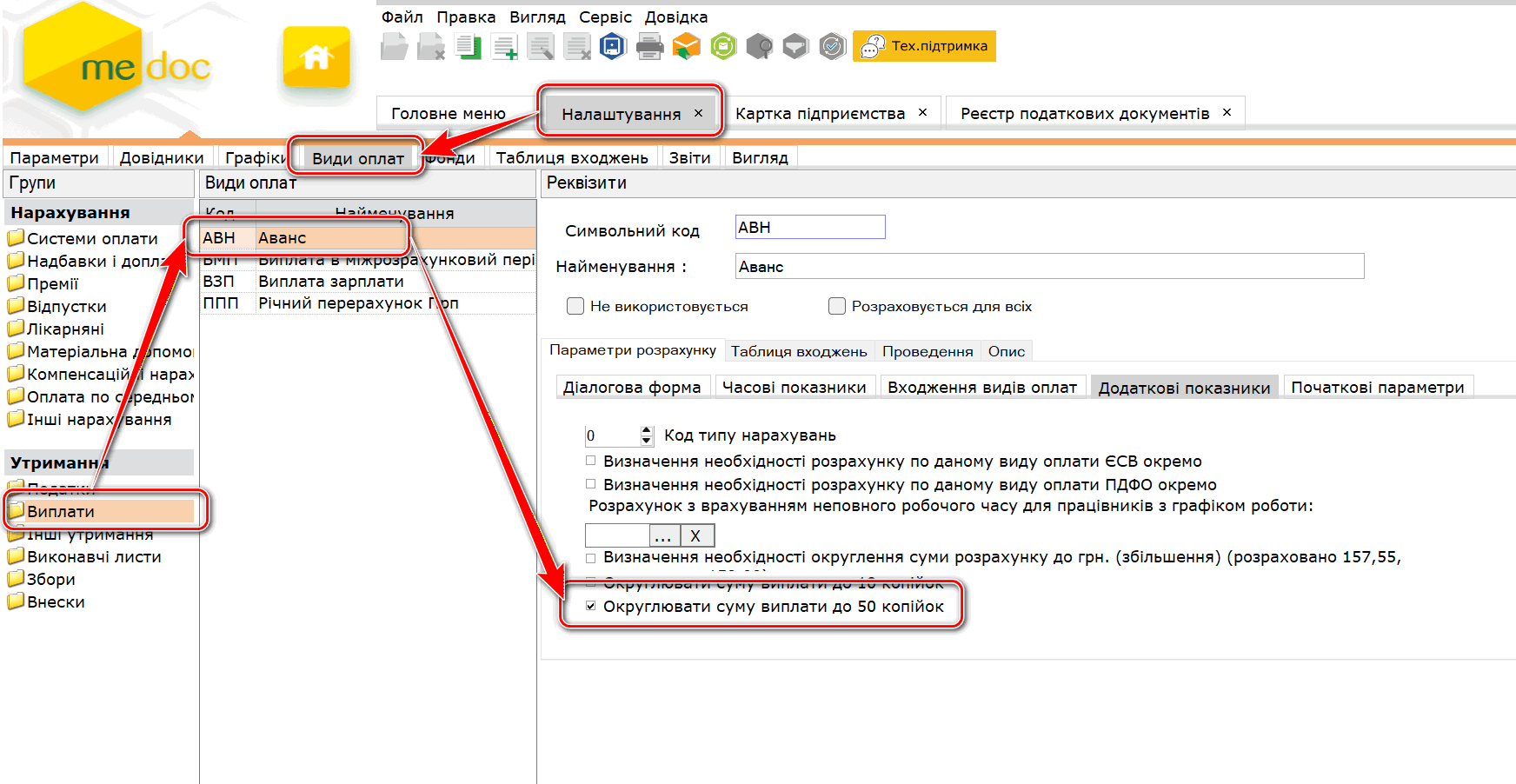Enable the Не використовується checkbox
This screenshot has height=784, width=1516.
click(575, 306)
